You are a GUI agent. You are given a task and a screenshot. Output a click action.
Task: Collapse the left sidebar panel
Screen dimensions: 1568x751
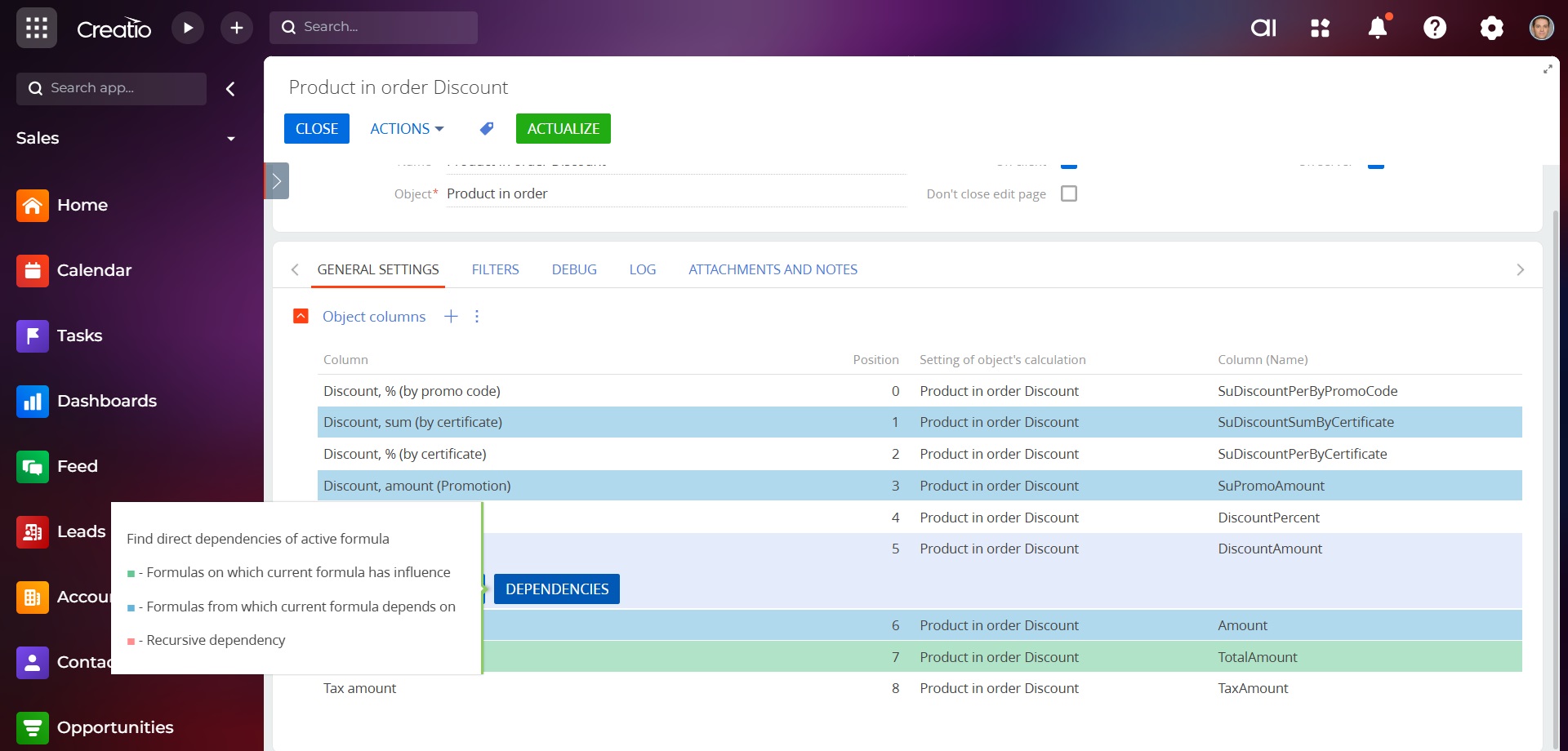(x=230, y=89)
